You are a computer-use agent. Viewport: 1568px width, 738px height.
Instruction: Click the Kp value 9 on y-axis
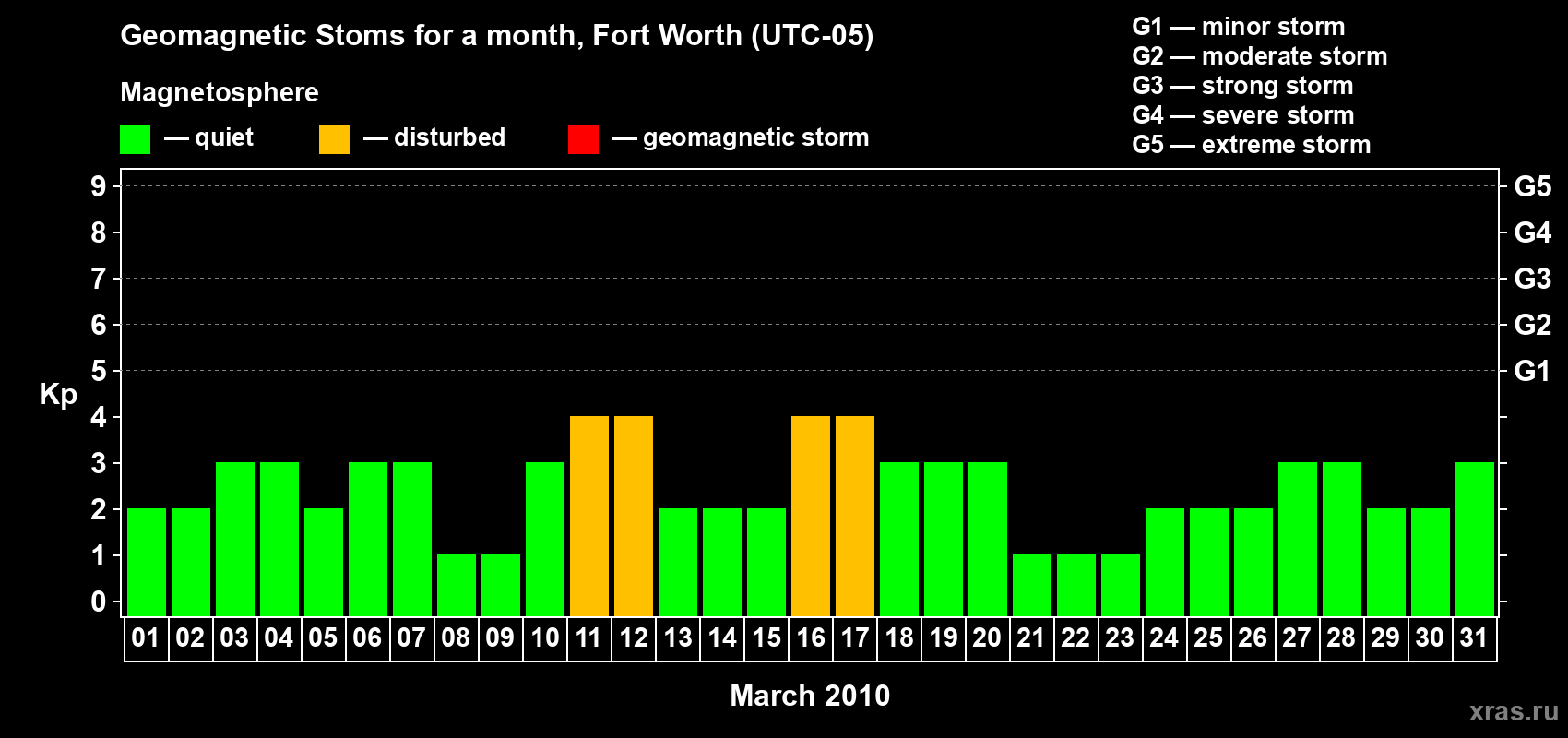click(x=99, y=186)
